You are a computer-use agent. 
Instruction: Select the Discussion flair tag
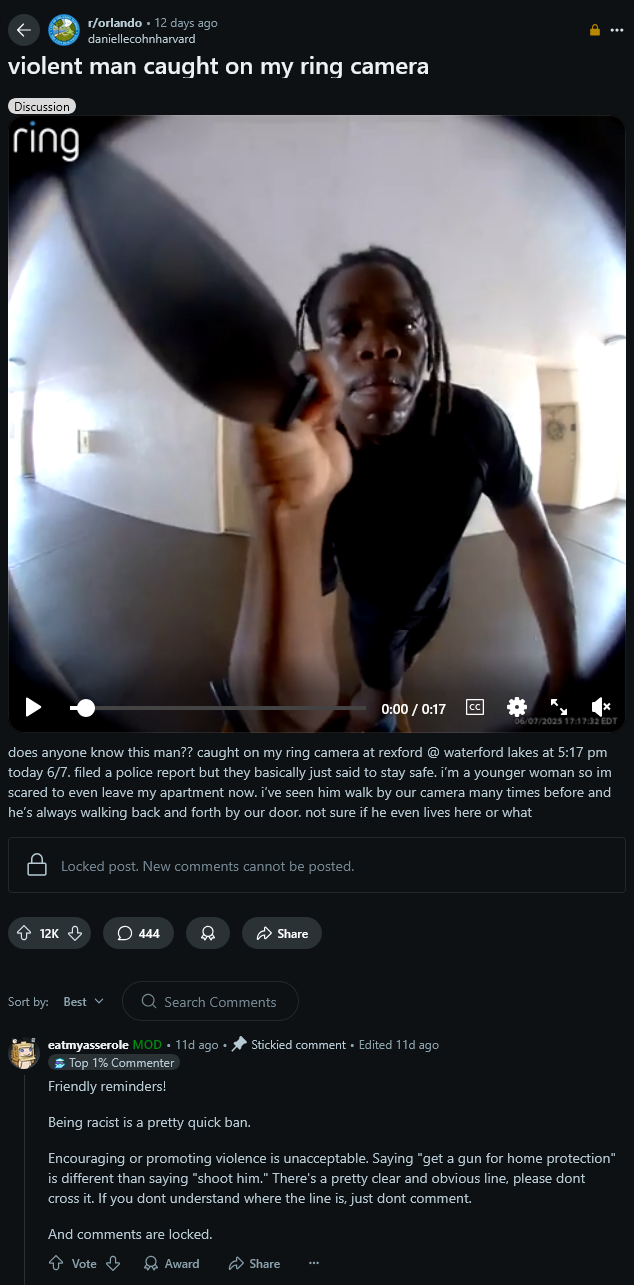point(42,106)
